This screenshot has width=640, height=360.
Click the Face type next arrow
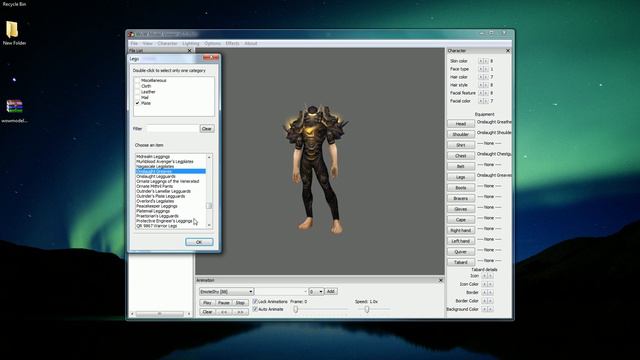pos(486,69)
